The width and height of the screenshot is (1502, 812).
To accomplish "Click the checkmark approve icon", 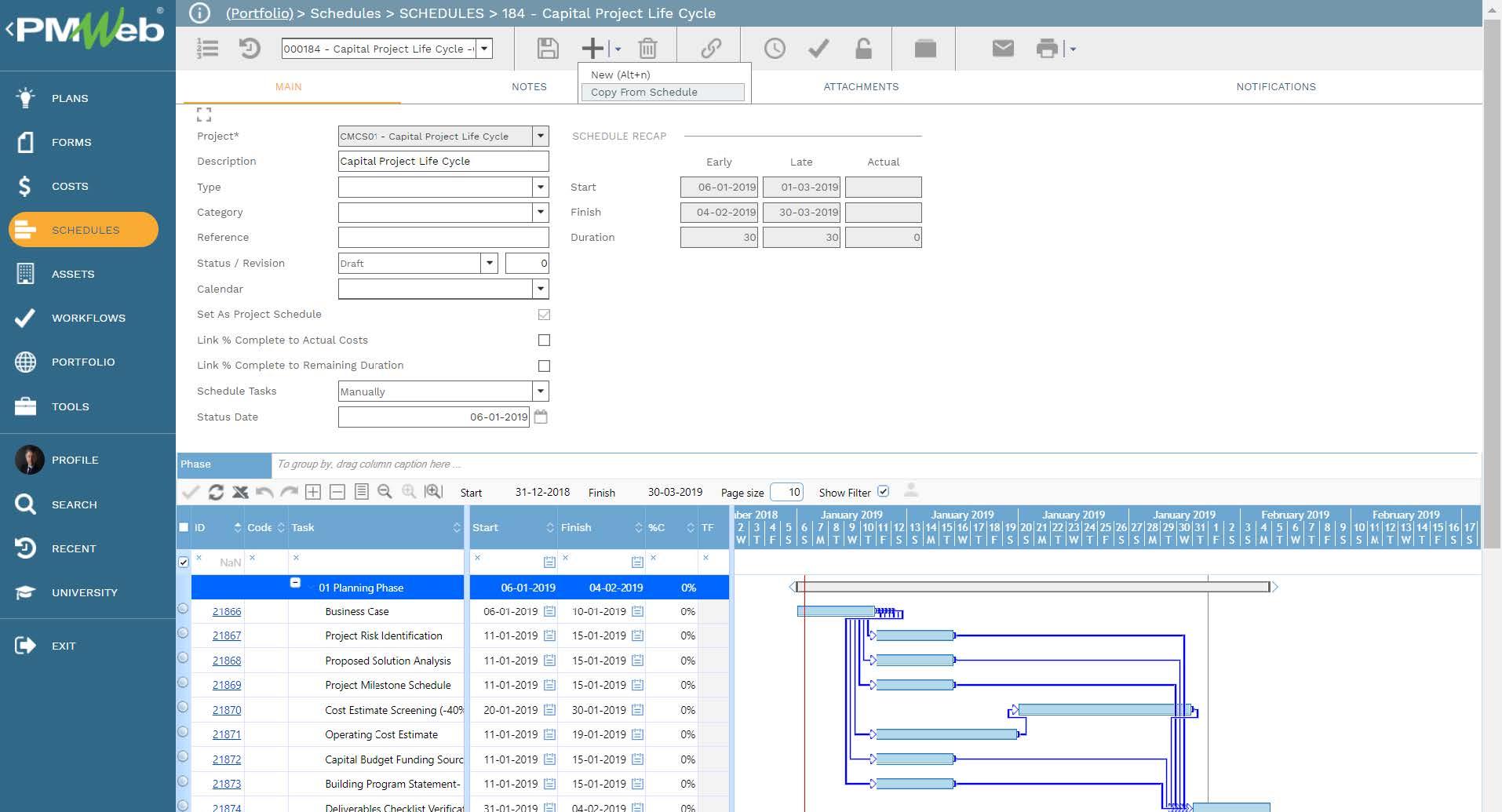I will (818, 49).
